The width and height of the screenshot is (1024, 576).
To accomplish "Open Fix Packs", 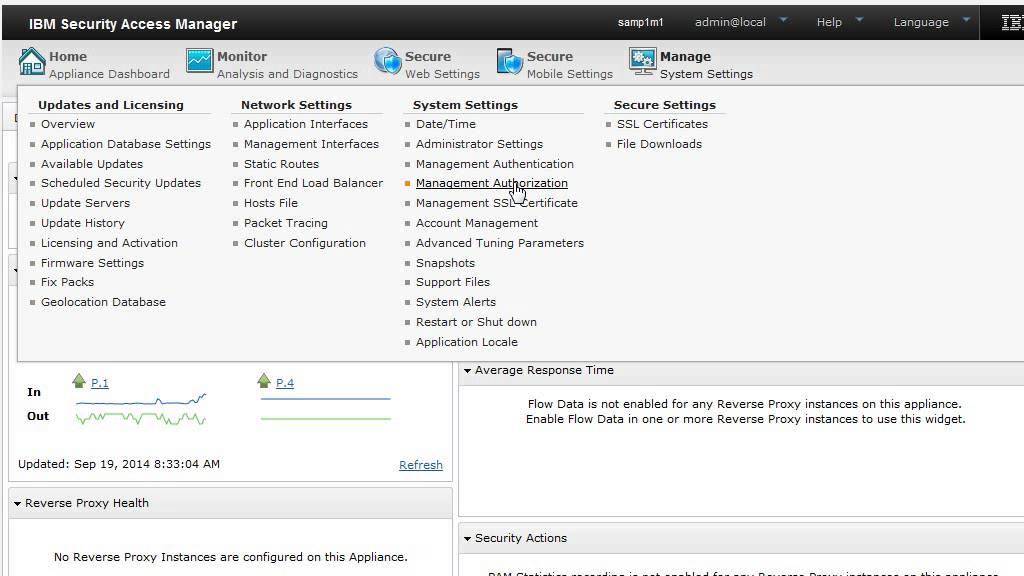I will [67, 282].
